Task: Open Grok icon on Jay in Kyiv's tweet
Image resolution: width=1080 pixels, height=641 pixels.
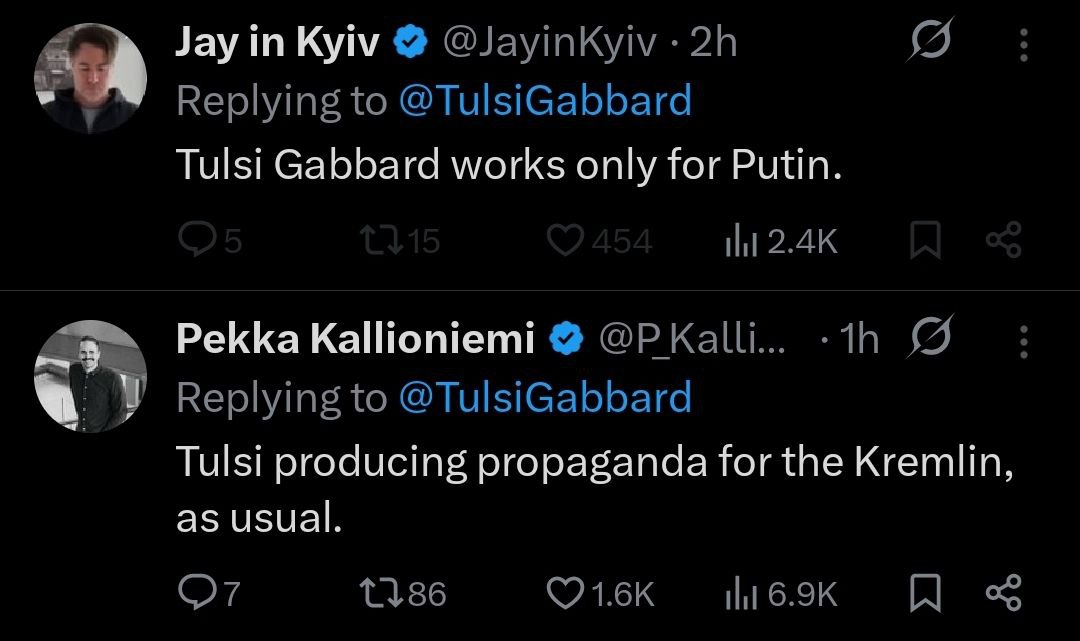Action: 931,43
